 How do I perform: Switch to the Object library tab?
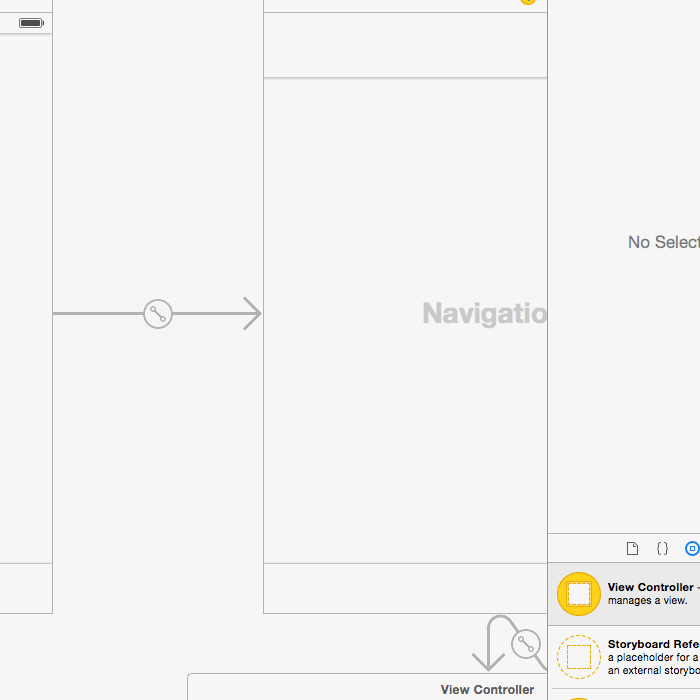coord(691,549)
